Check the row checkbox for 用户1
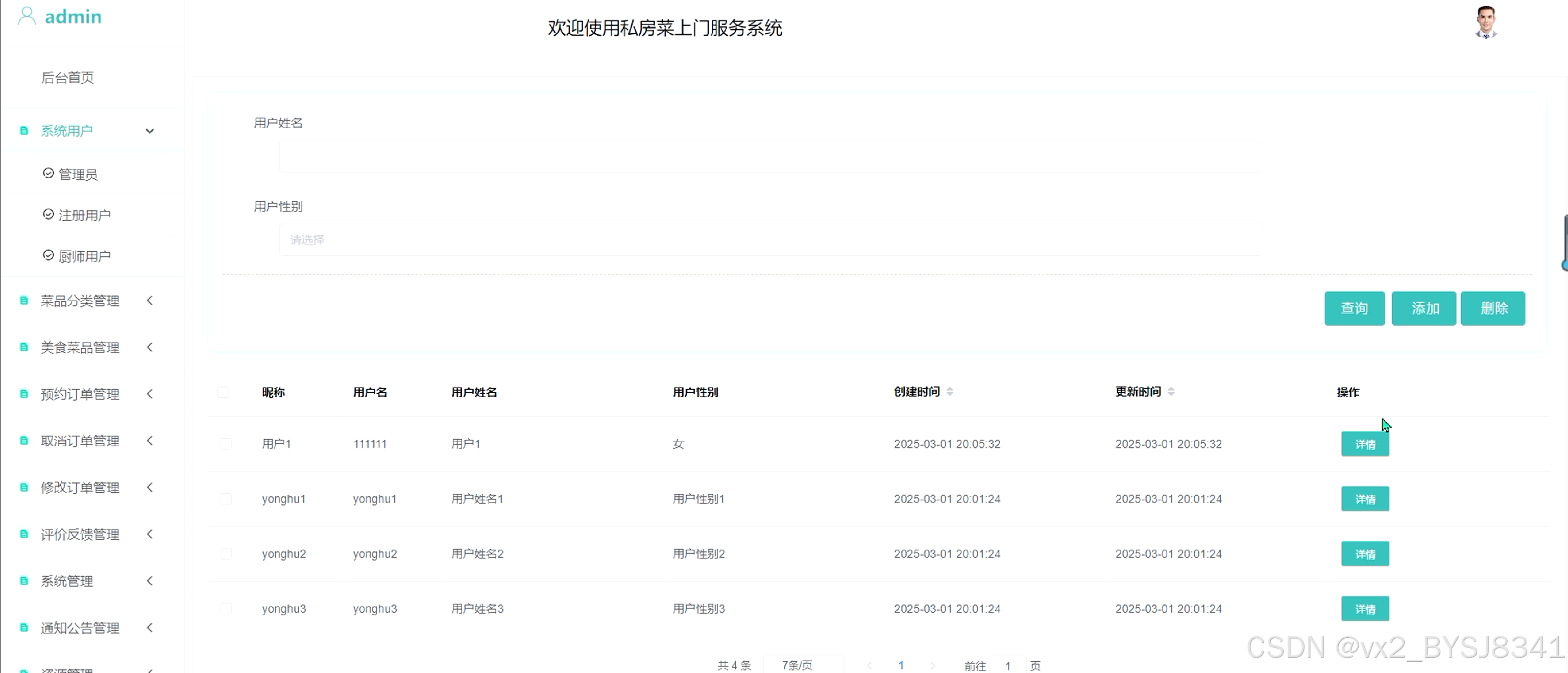Viewport: 1568px width, 673px height. click(226, 444)
